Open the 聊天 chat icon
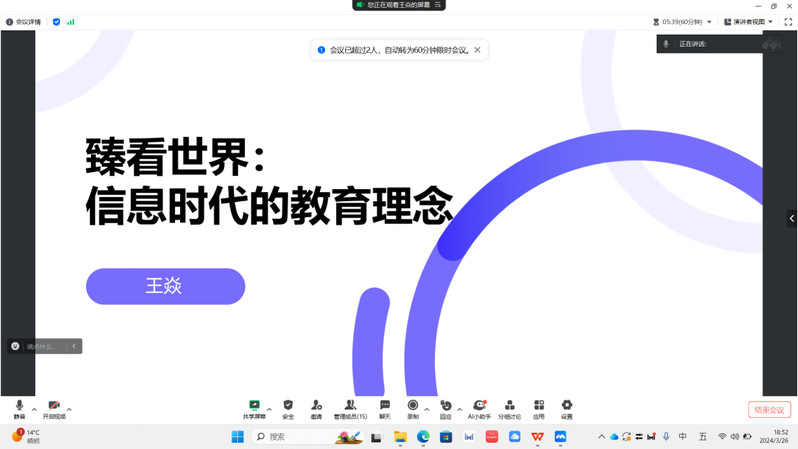The width and height of the screenshot is (798, 449). [x=385, y=408]
